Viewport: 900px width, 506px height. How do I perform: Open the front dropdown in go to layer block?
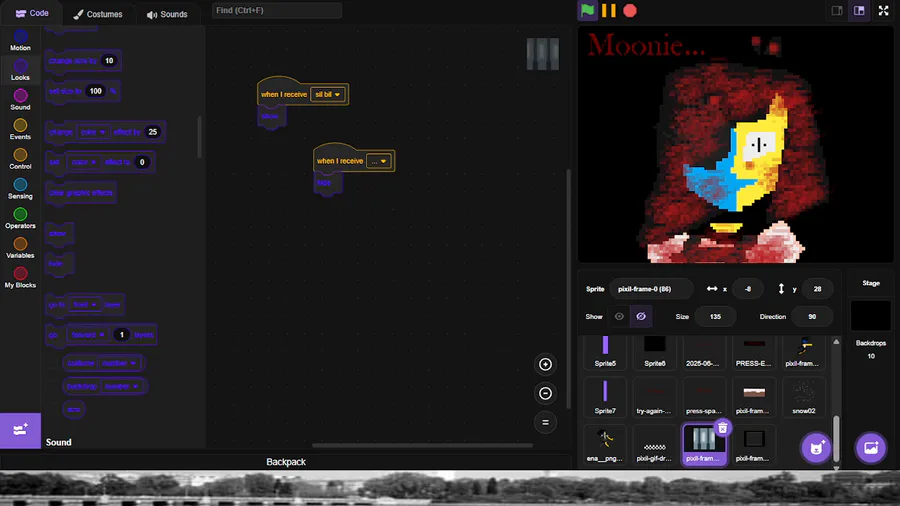point(84,305)
